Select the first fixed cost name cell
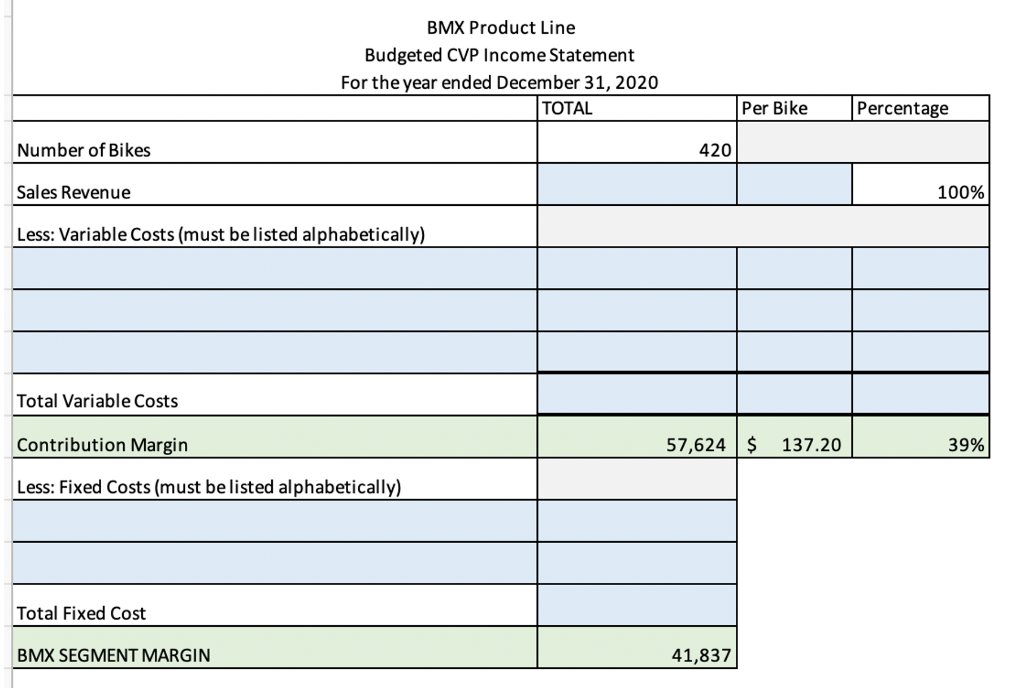The height and width of the screenshot is (688, 1024). [x=275, y=521]
